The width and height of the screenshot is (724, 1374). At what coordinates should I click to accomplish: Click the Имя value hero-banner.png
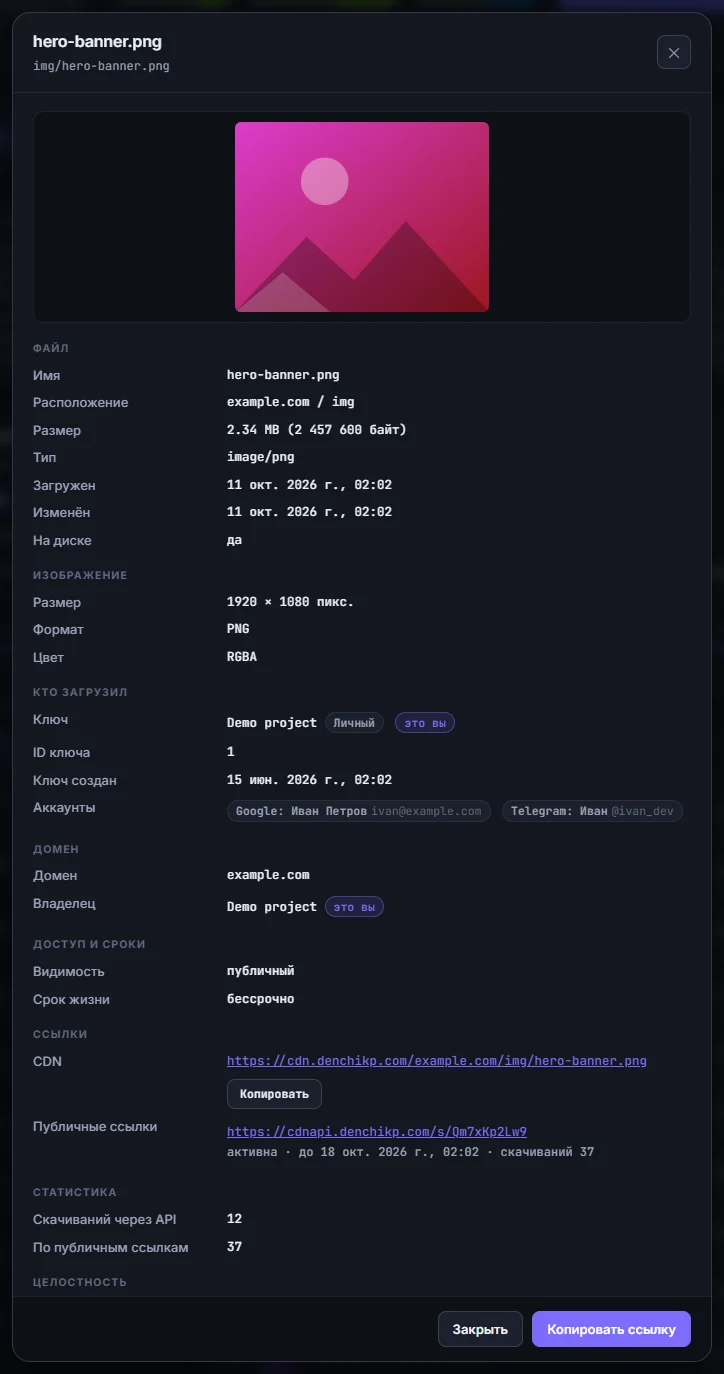point(283,375)
